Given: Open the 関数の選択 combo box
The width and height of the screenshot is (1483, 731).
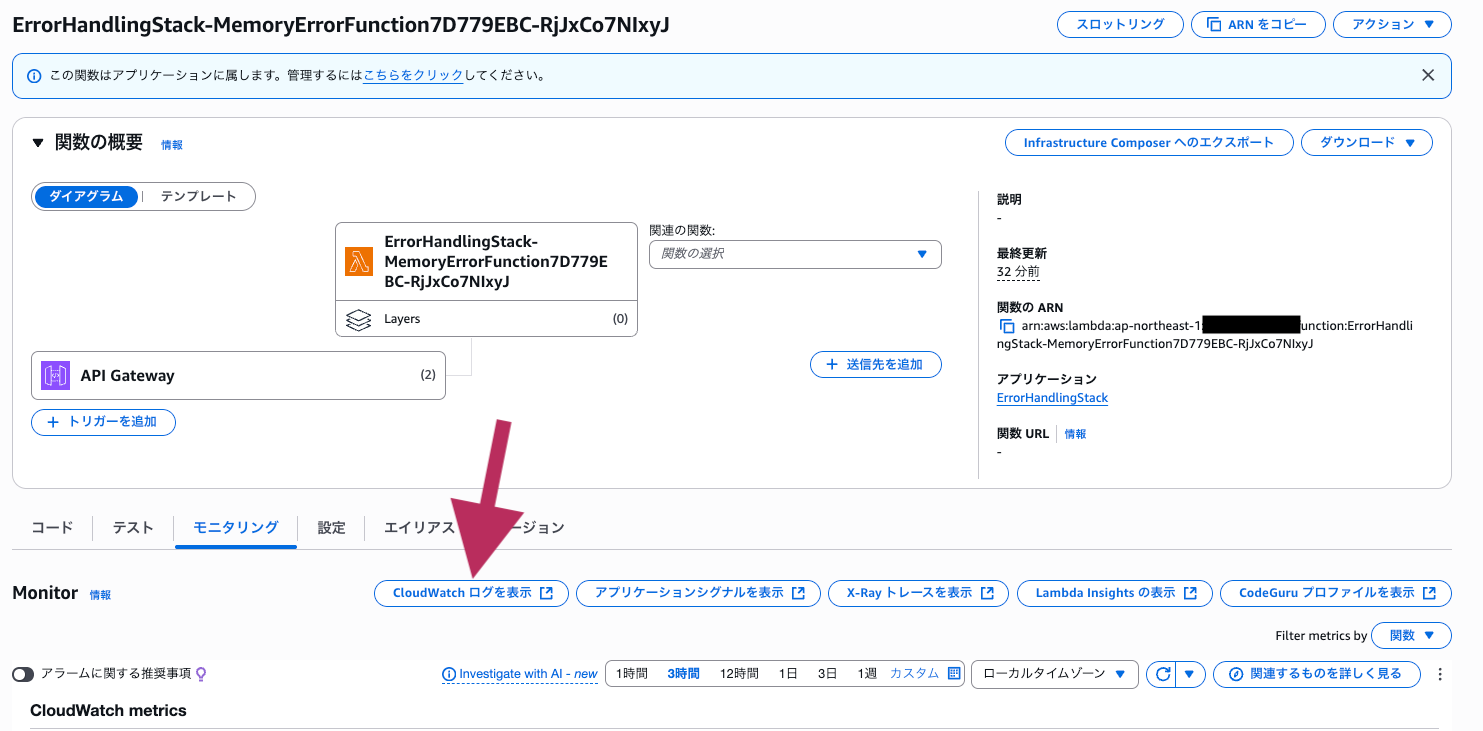Looking at the screenshot, I should 795,254.
